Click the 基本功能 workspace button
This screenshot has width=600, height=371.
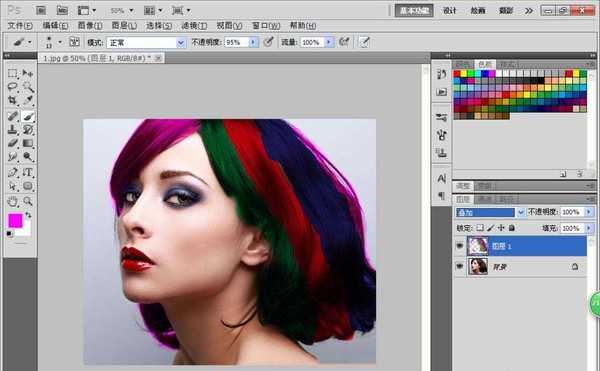point(414,11)
